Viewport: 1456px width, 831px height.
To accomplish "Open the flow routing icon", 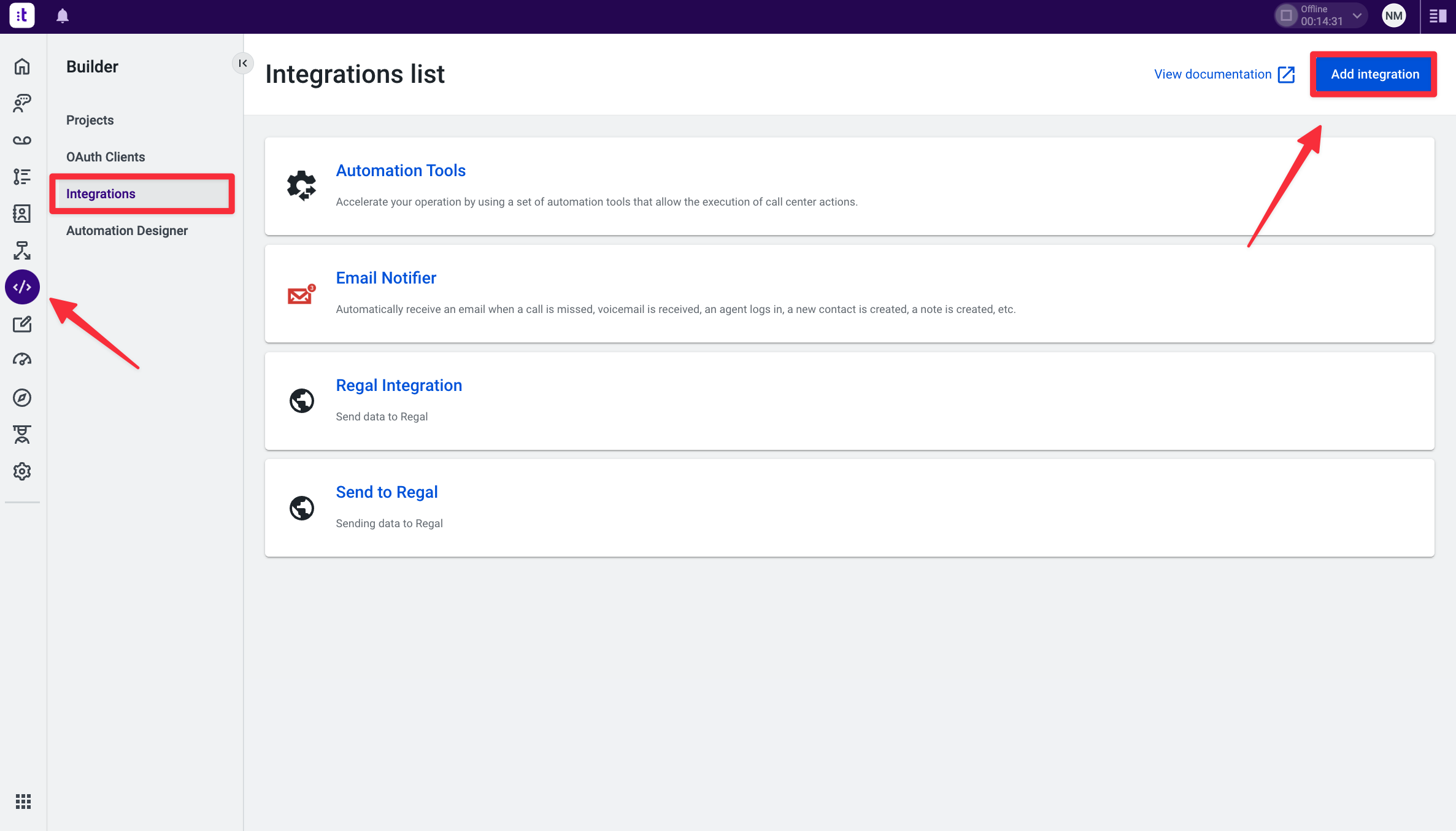I will pyautogui.click(x=22, y=250).
